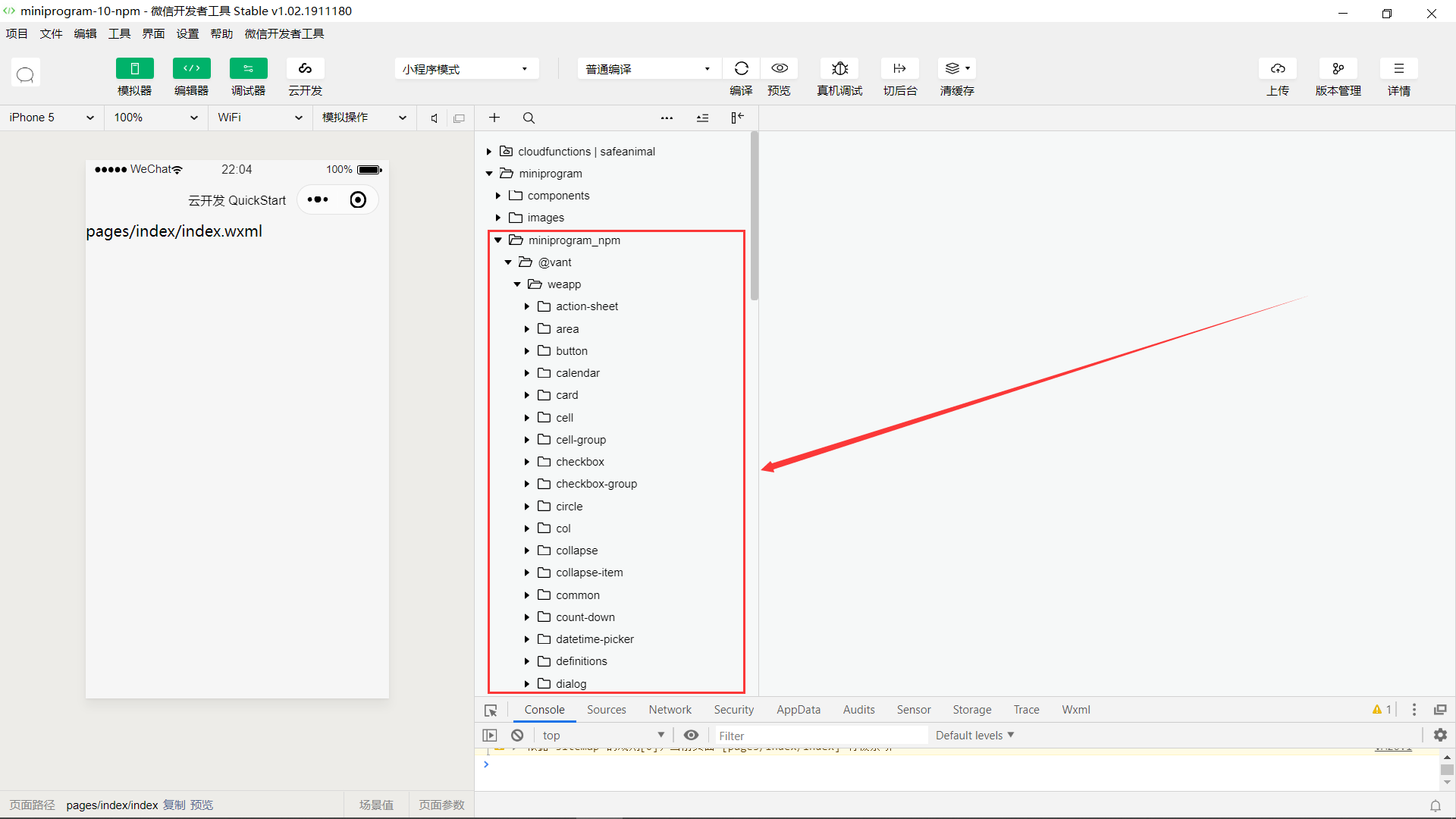Open Version Management (版本管理) icon
The image size is (1456, 819).
pos(1338,69)
